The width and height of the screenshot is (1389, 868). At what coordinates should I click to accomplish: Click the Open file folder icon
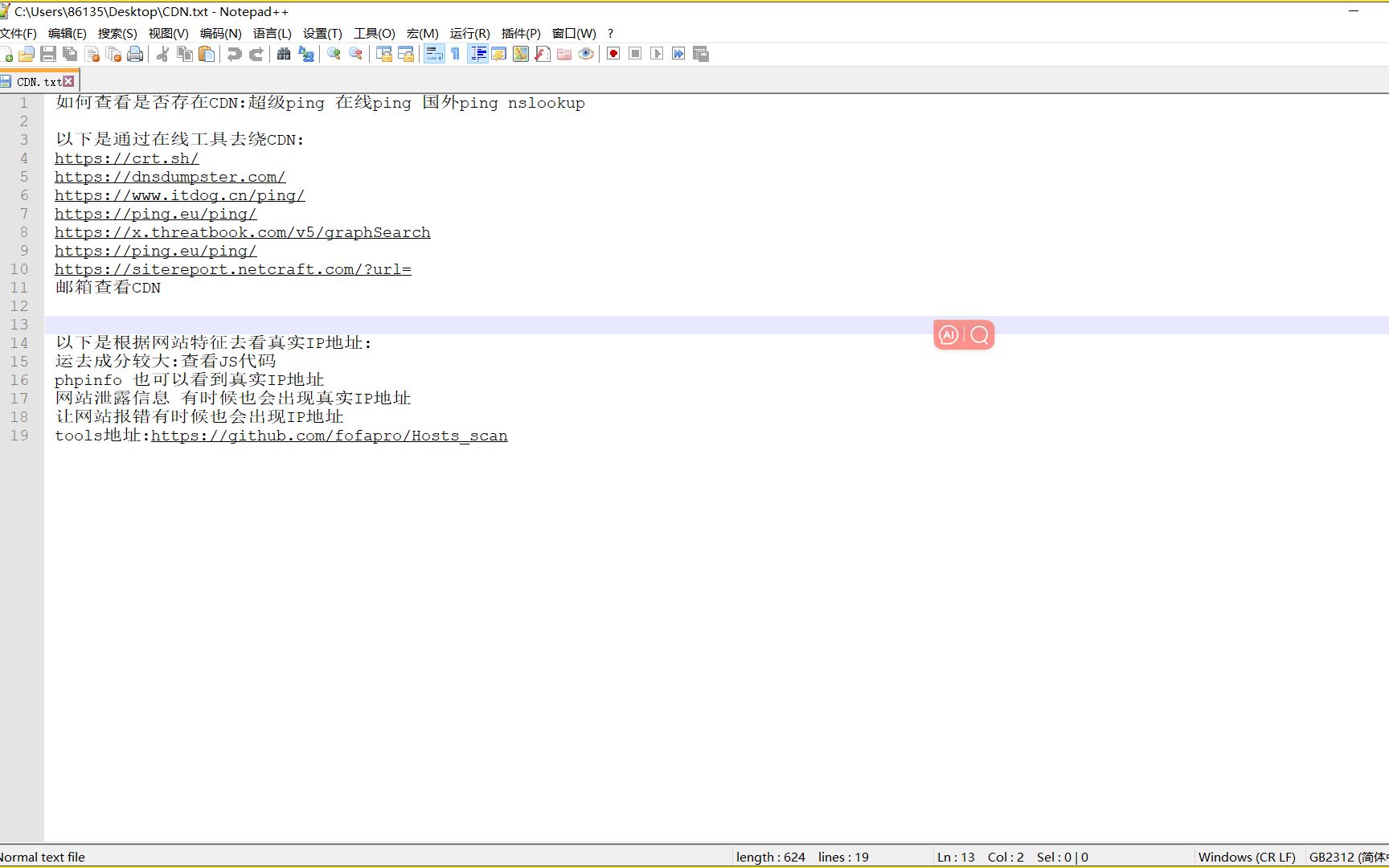pyautogui.click(x=27, y=54)
